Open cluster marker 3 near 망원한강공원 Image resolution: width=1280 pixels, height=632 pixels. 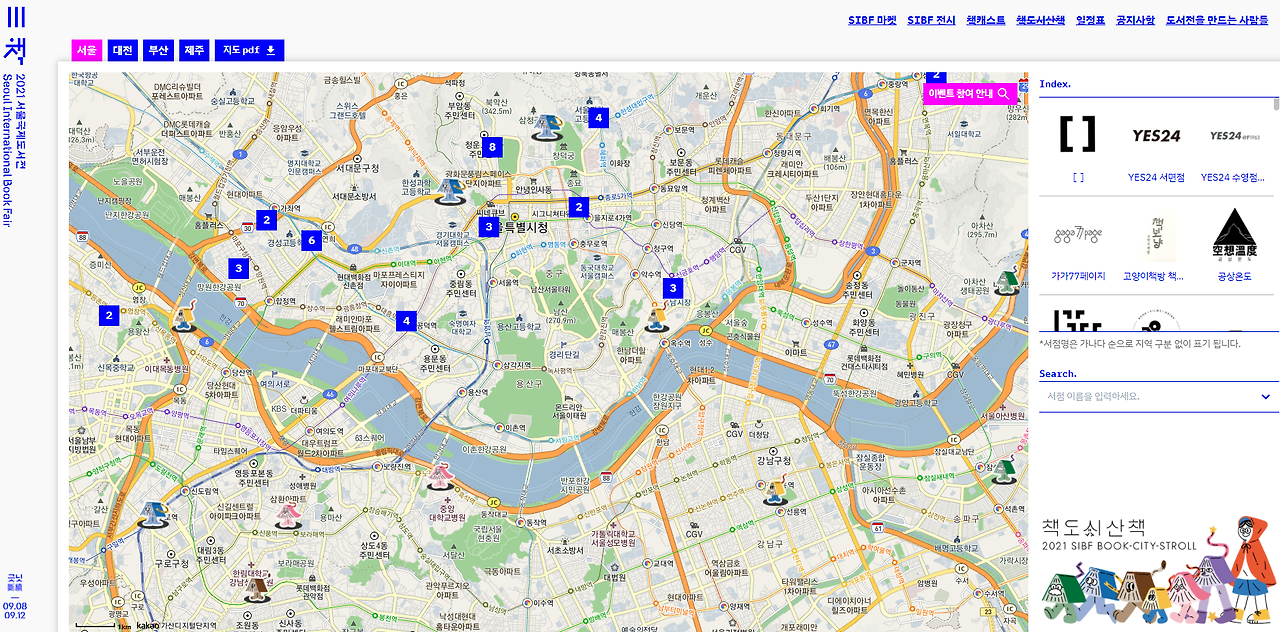point(238,268)
